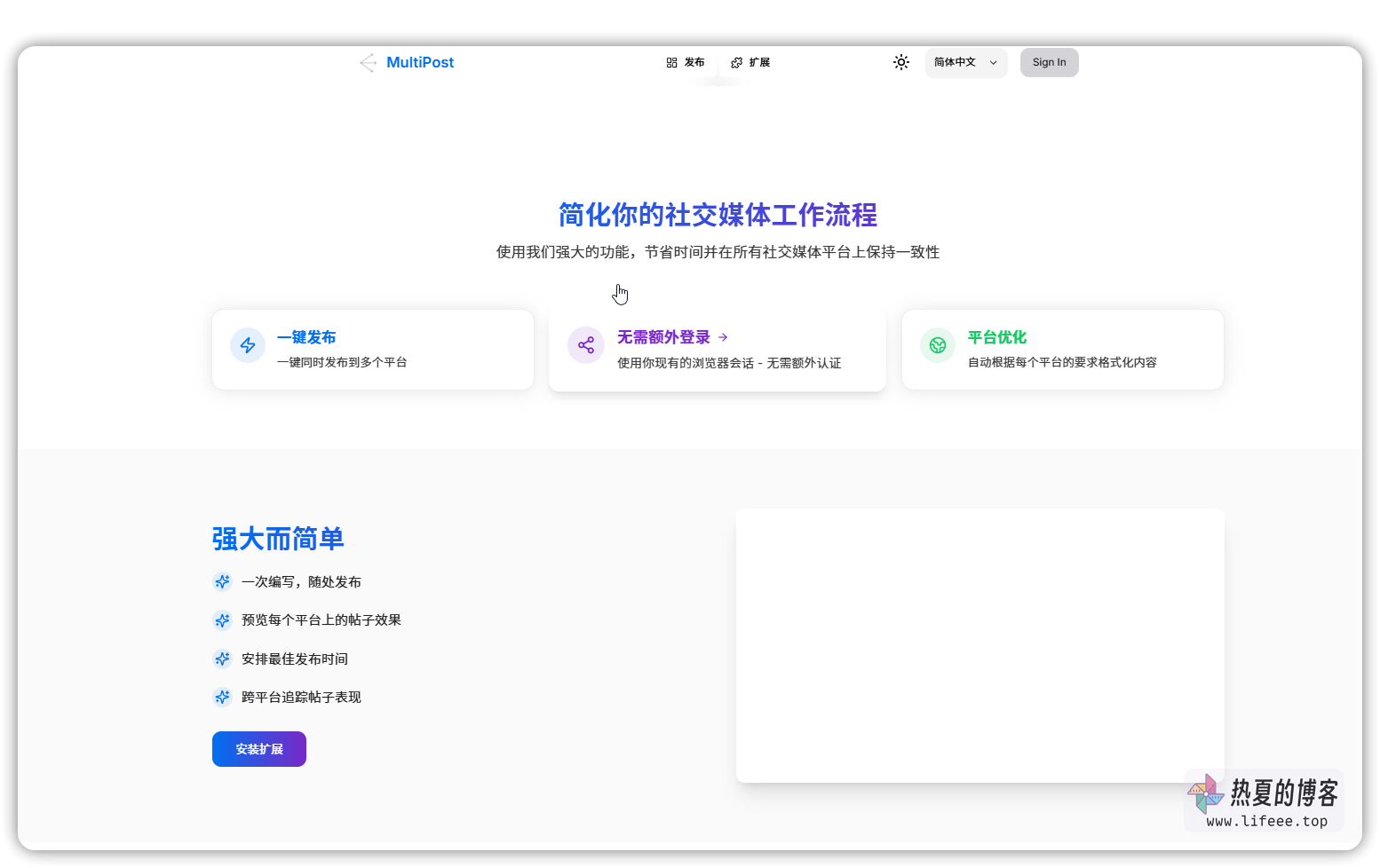Viewport: 1380px width, 868px height.
Task: Click the blank preview panel
Action: click(979, 645)
